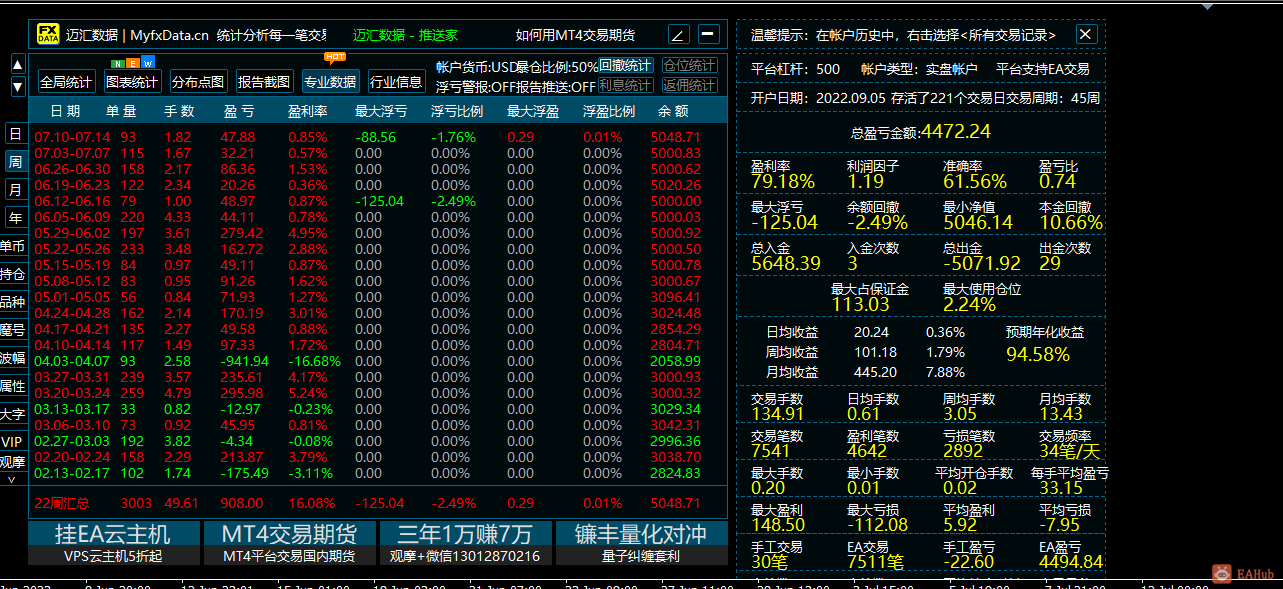
Task: Click 迈汇数据 - 推送家 green link
Action: [x=405, y=35]
